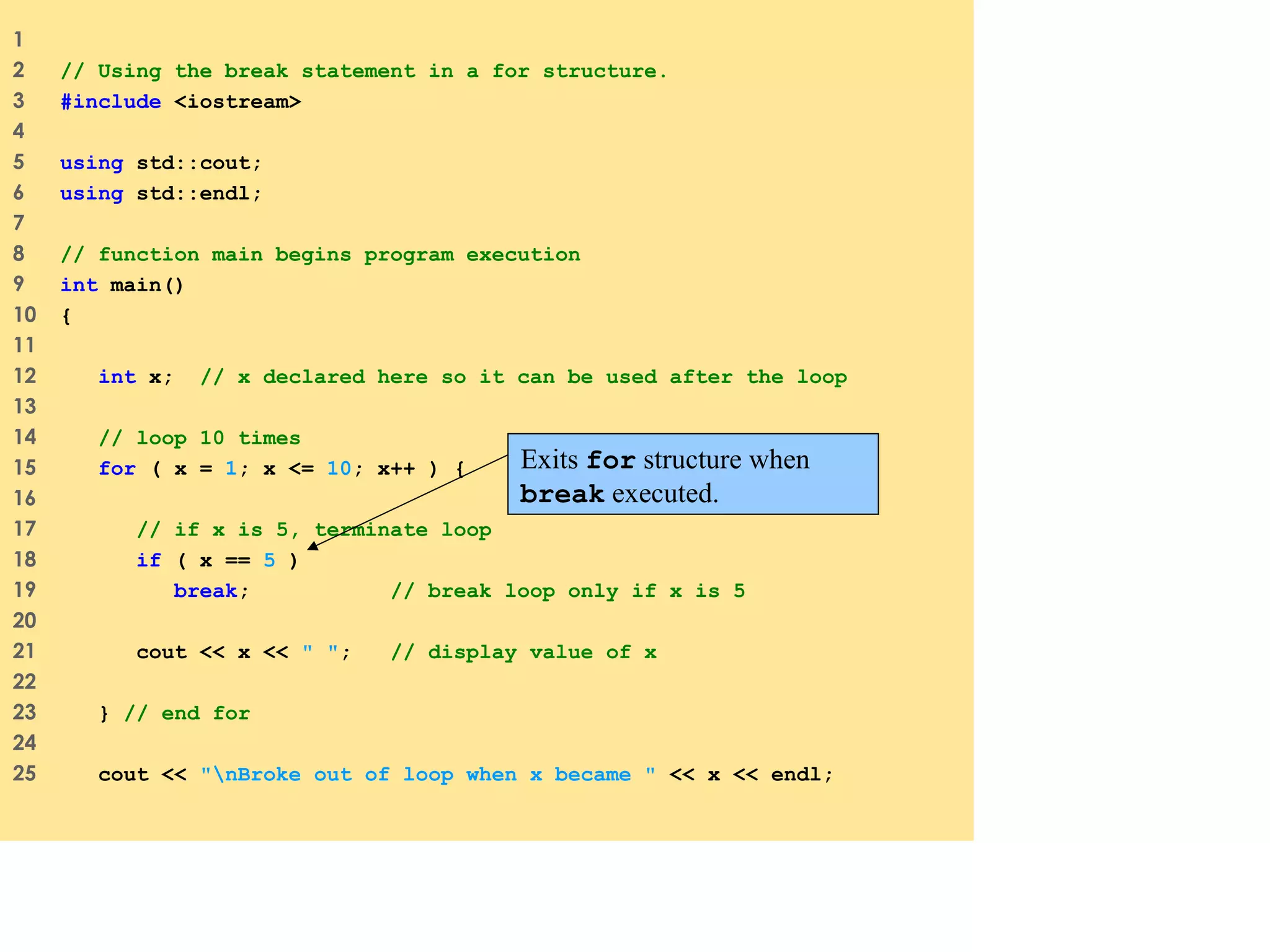
Task: Click the blue callout box about exiting for structure
Action: coord(693,474)
